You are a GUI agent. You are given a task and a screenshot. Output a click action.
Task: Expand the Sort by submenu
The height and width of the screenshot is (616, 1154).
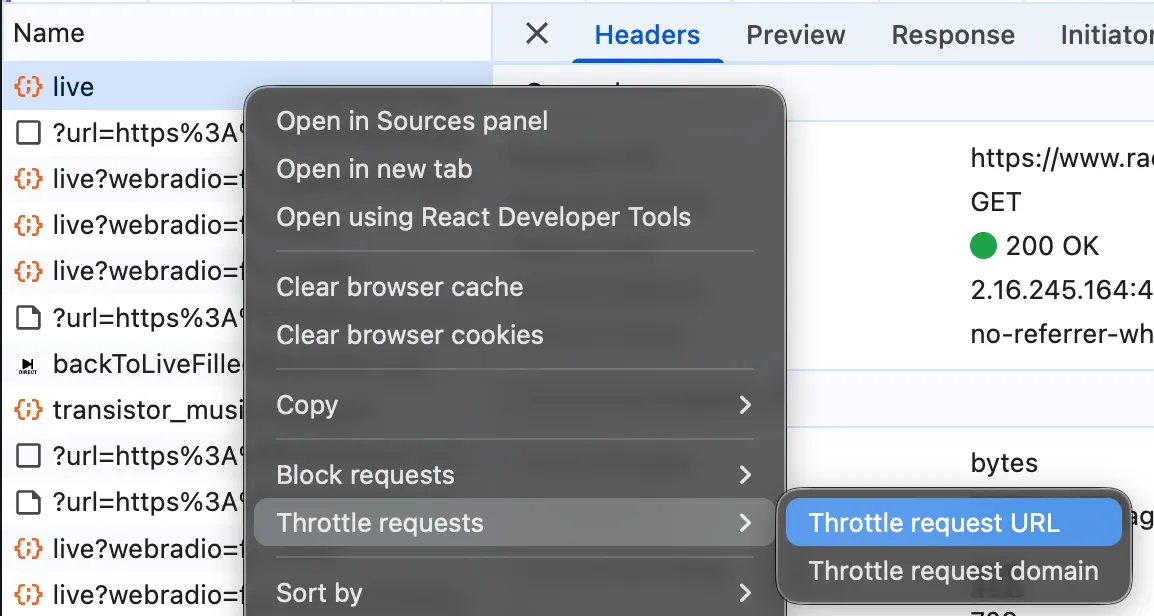[514, 592]
